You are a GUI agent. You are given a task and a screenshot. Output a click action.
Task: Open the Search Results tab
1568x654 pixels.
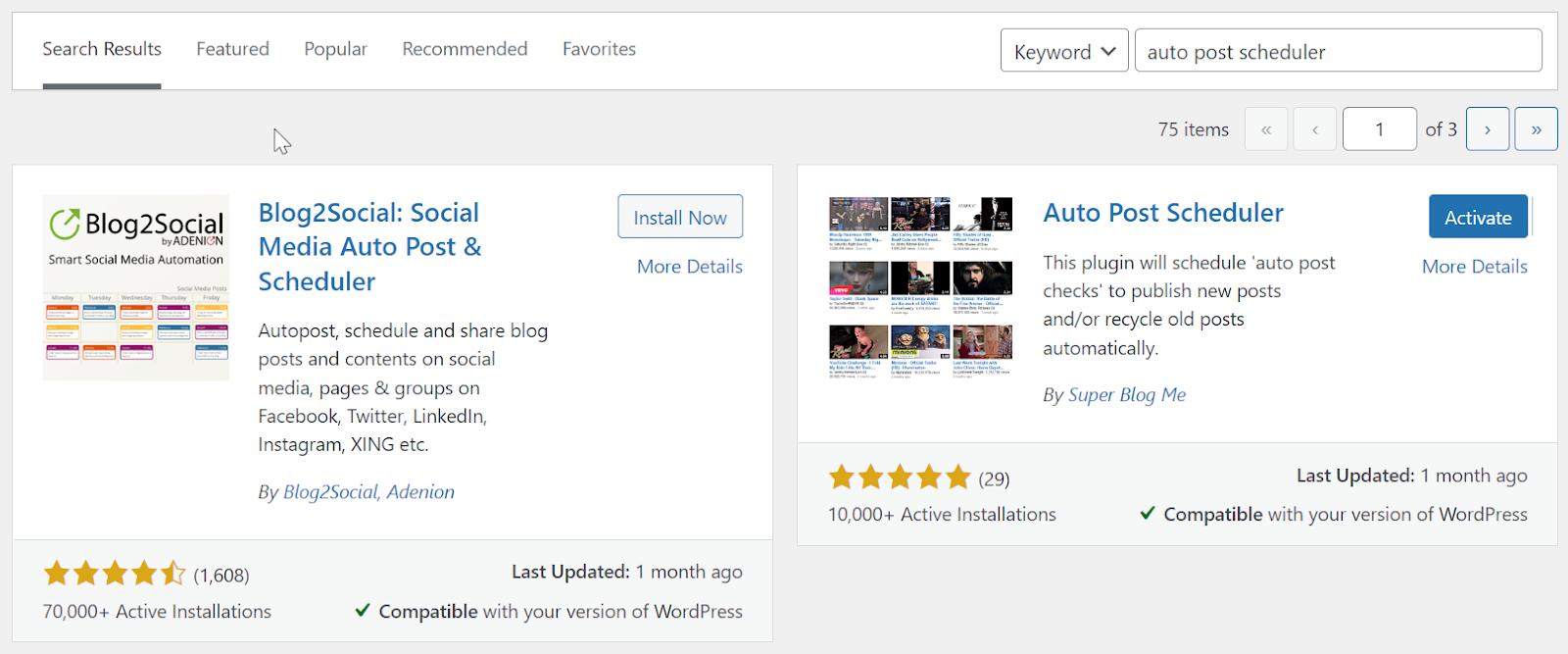tap(102, 49)
